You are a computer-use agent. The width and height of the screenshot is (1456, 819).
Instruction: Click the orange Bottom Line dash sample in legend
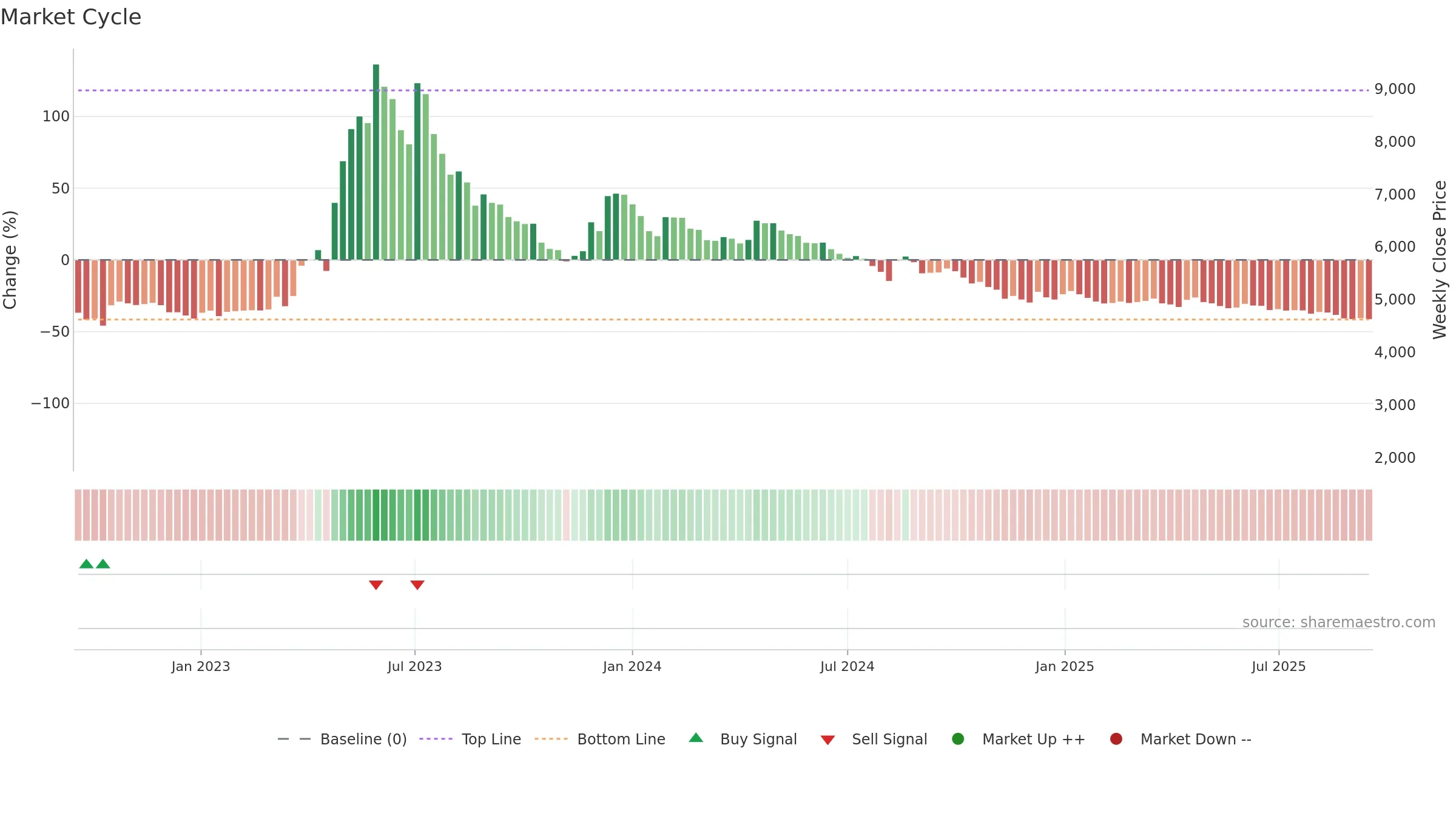point(551,739)
